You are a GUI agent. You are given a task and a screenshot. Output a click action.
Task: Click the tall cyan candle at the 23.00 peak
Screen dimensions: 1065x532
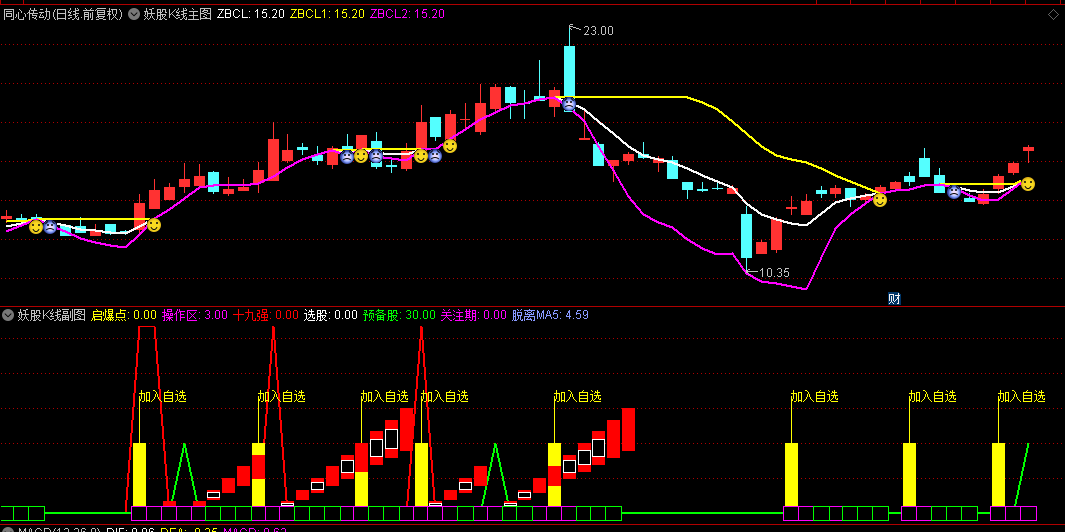(569, 72)
